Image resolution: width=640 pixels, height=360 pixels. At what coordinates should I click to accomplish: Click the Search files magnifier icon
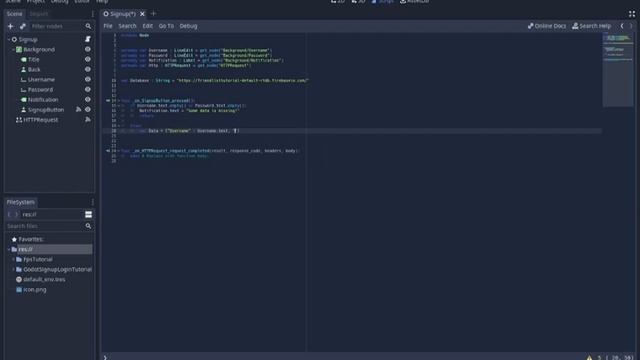88,226
